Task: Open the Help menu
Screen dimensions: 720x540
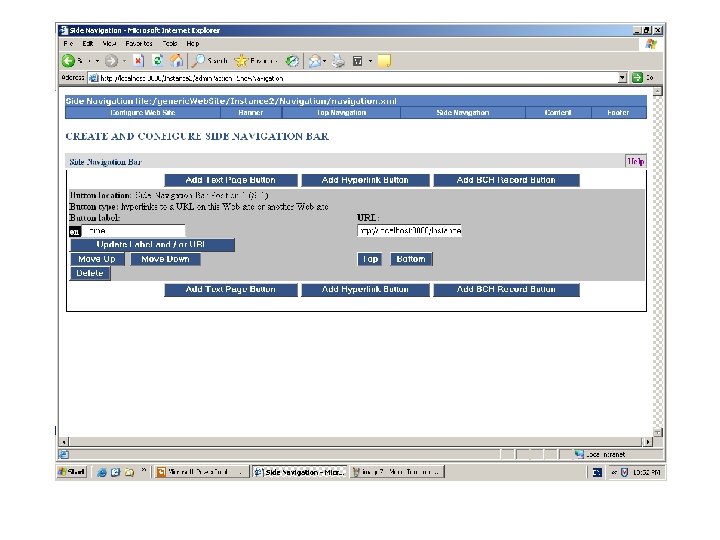Action: tap(193, 44)
